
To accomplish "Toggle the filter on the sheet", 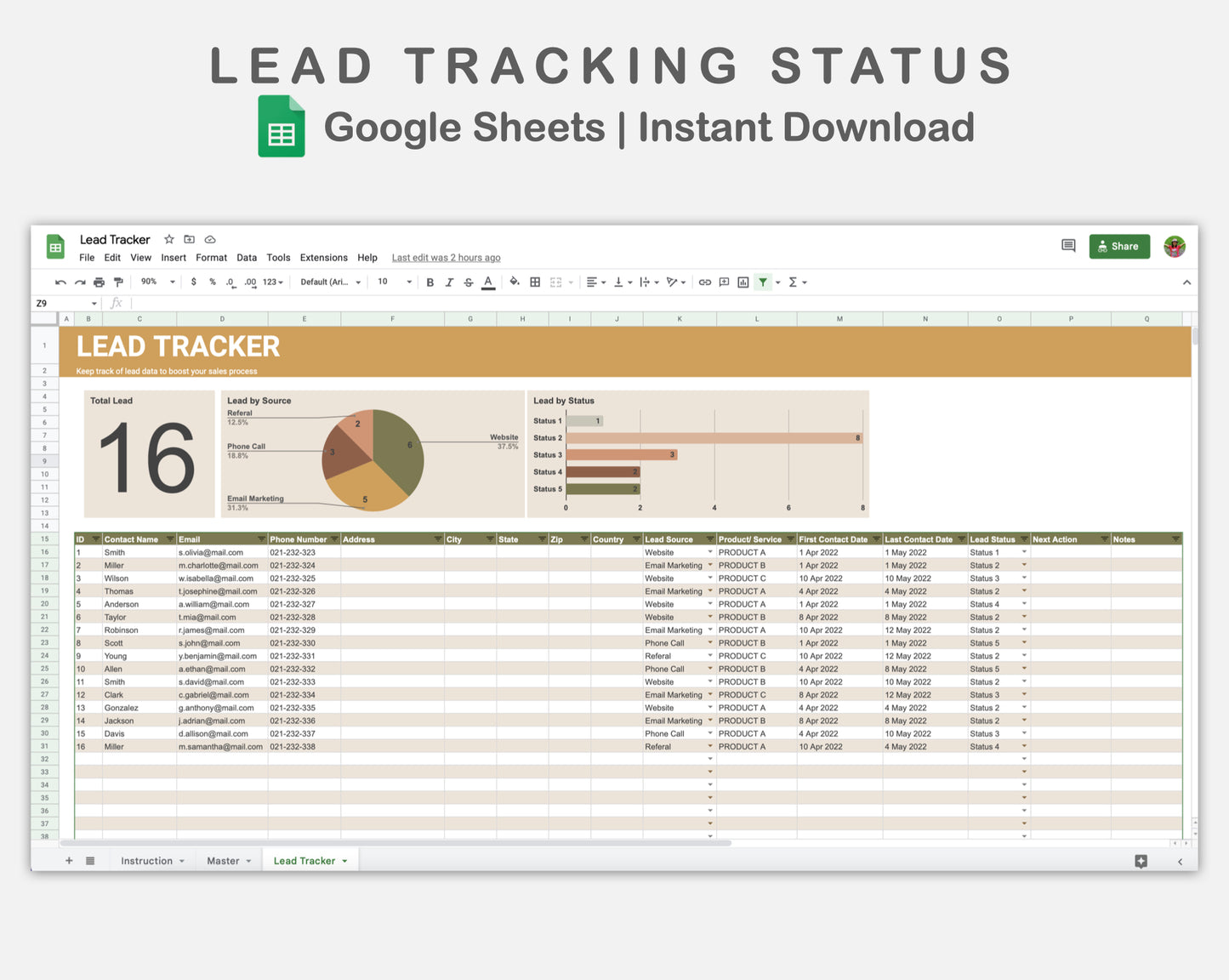I will [x=763, y=282].
